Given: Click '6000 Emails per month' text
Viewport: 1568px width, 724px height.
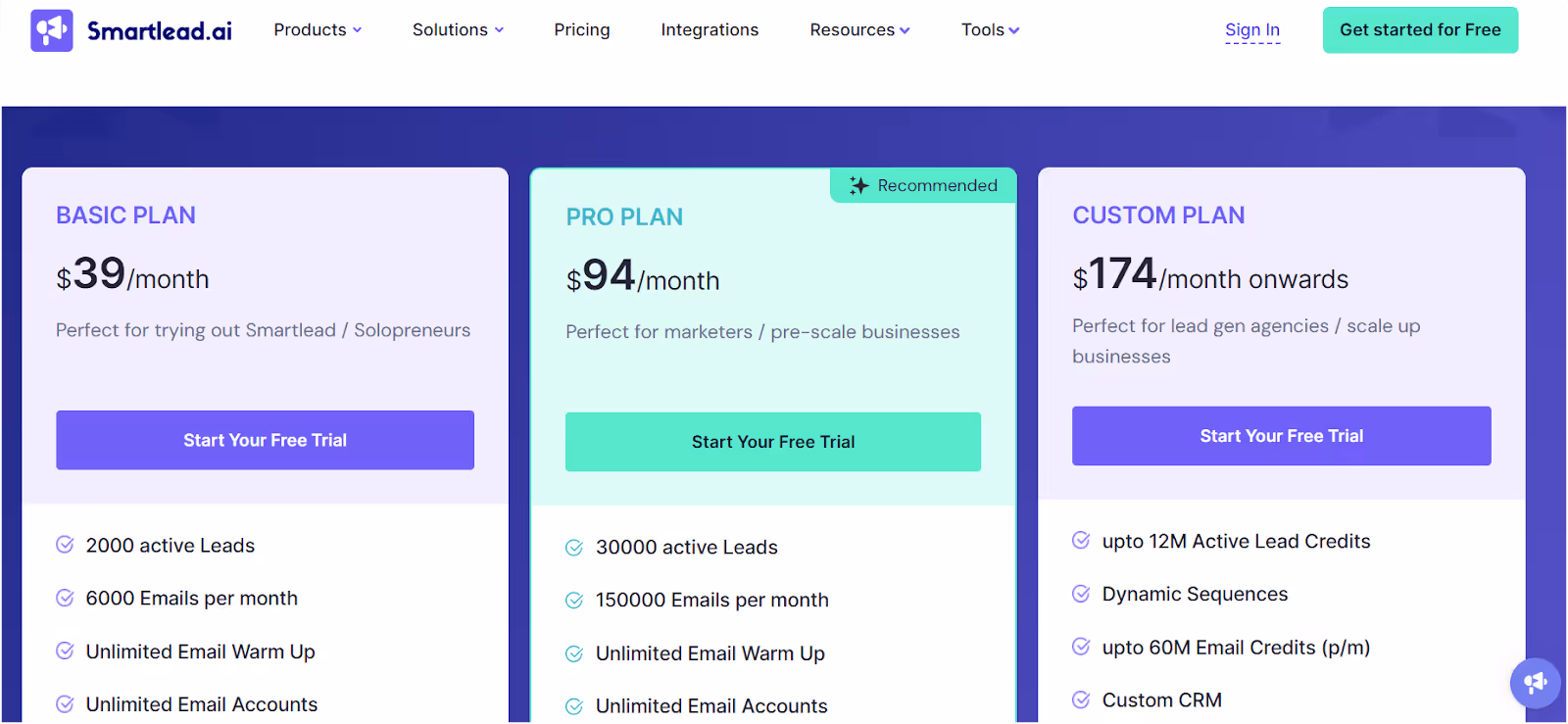Looking at the screenshot, I should (x=192, y=599).
